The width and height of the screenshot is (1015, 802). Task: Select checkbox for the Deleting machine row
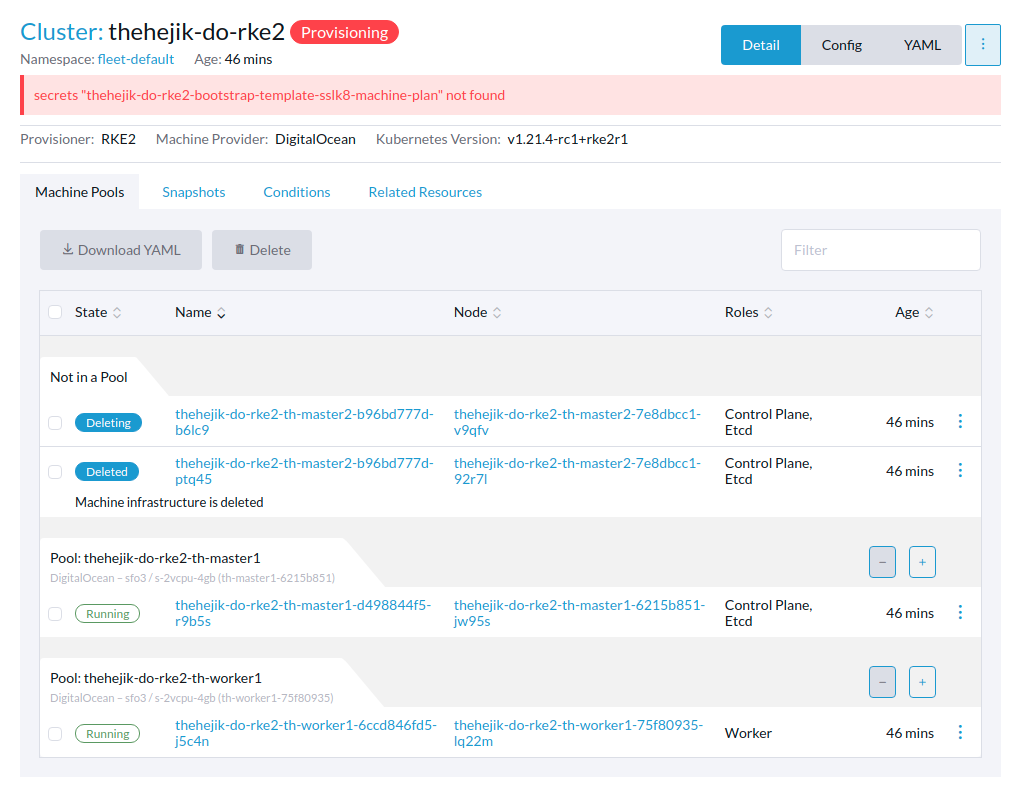(55, 423)
